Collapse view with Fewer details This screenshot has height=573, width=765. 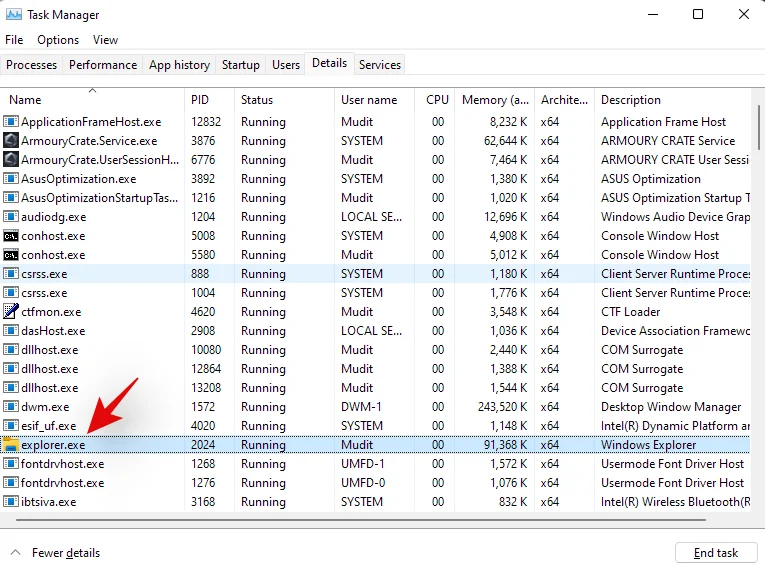pyautogui.click(x=55, y=553)
